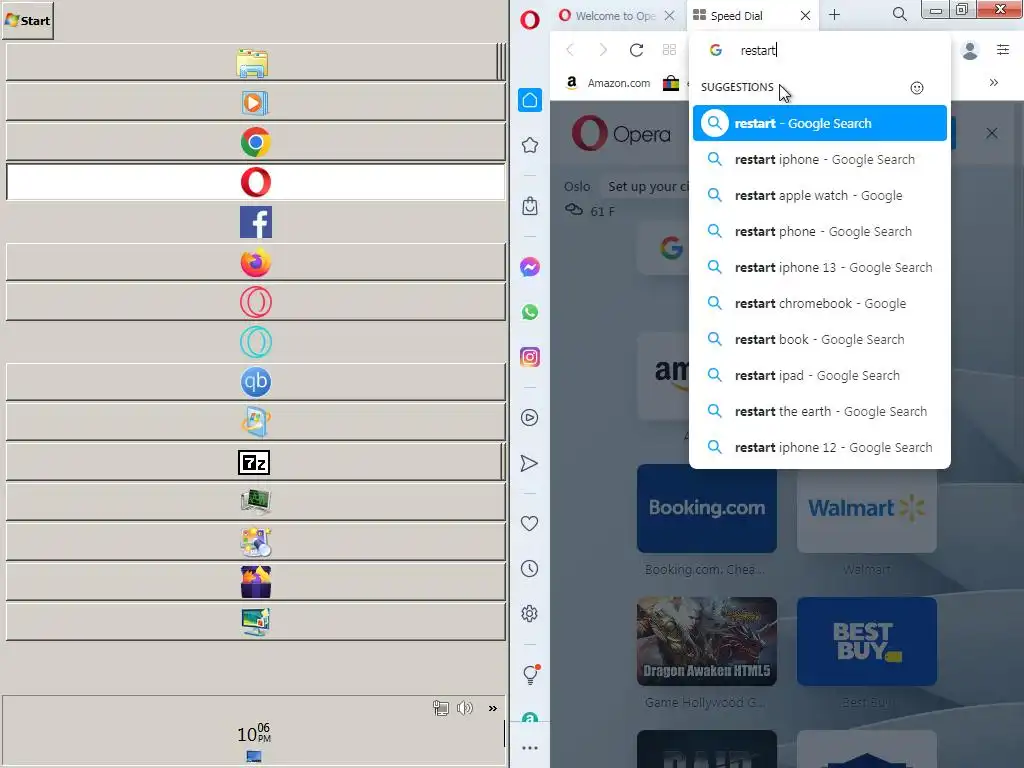The image size is (1024, 768).
Task: Open Facebook shortcut in taskbar
Action: 255,222
